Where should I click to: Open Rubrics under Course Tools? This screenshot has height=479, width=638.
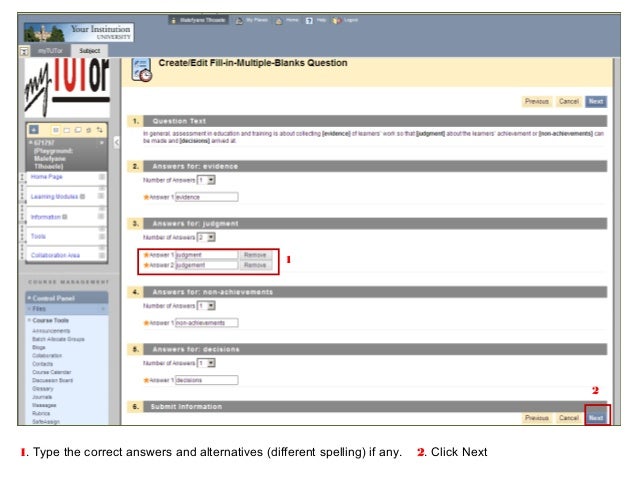[x=41, y=413]
